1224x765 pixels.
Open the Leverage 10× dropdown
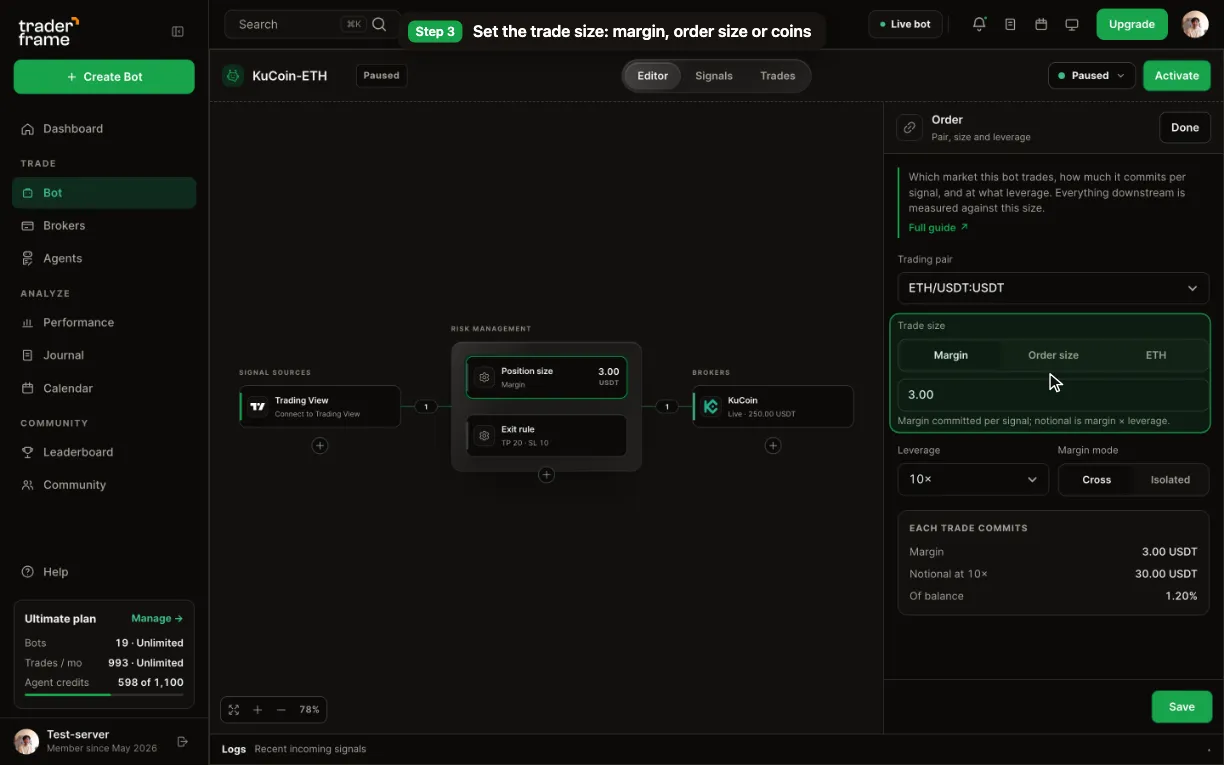click(973, 480)
